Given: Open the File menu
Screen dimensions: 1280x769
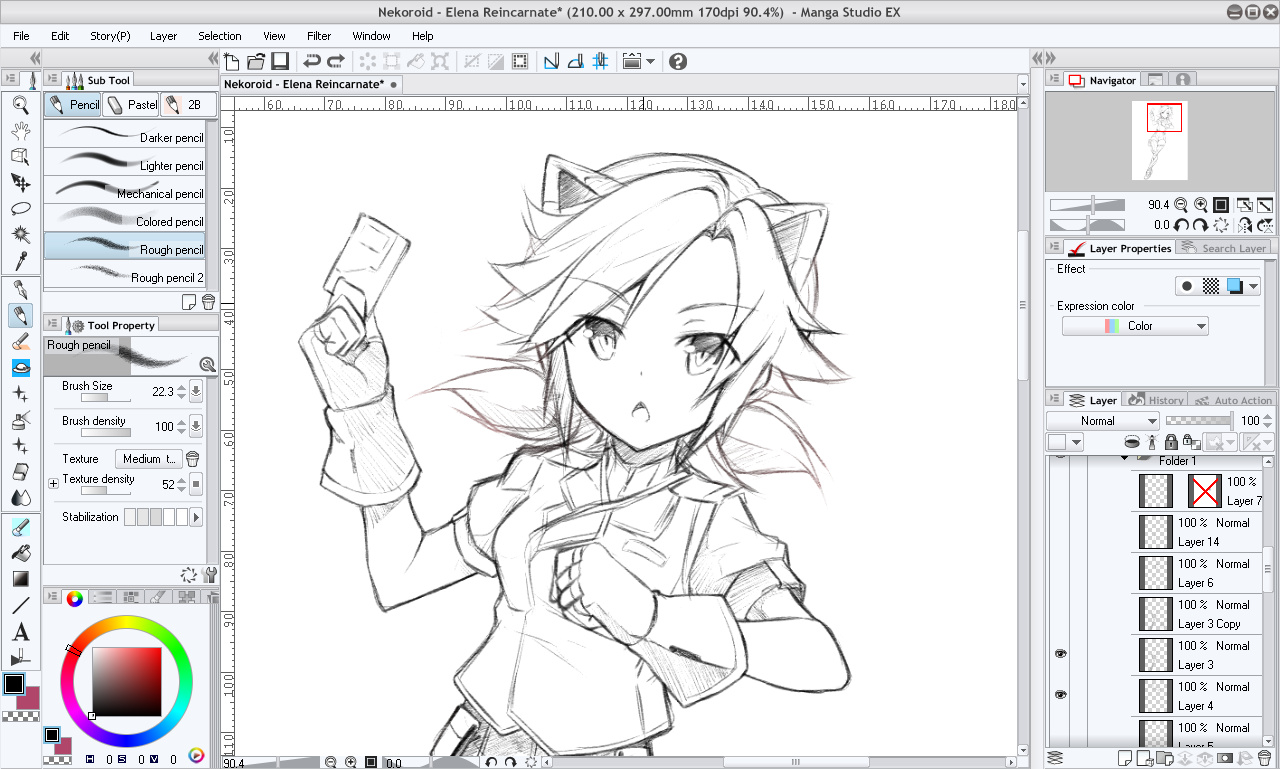Looking at the screenshot, I should coord(21,36).
